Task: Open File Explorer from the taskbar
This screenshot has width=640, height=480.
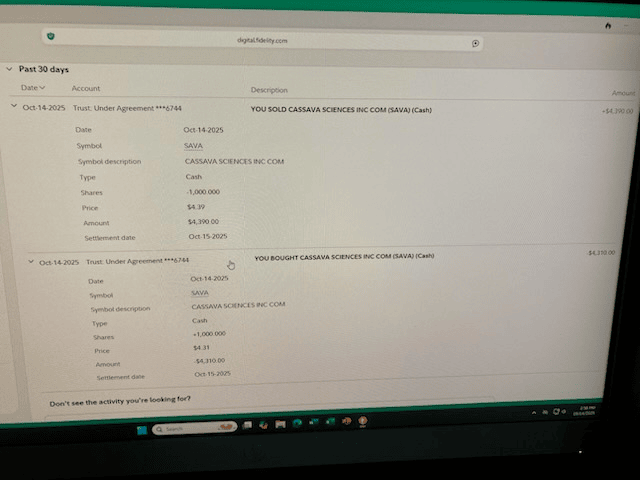Action: pyautogui.click(x=280, y=424)
